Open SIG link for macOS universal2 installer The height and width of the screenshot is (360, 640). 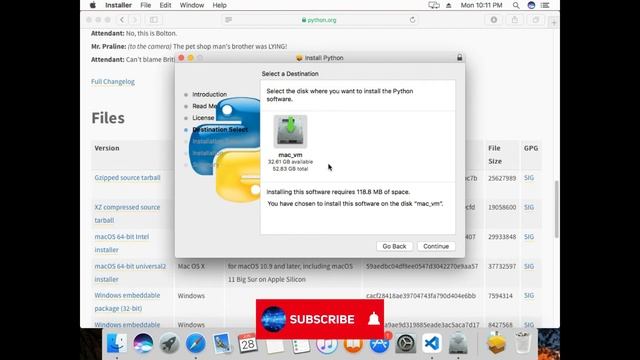tap(529, 266)
